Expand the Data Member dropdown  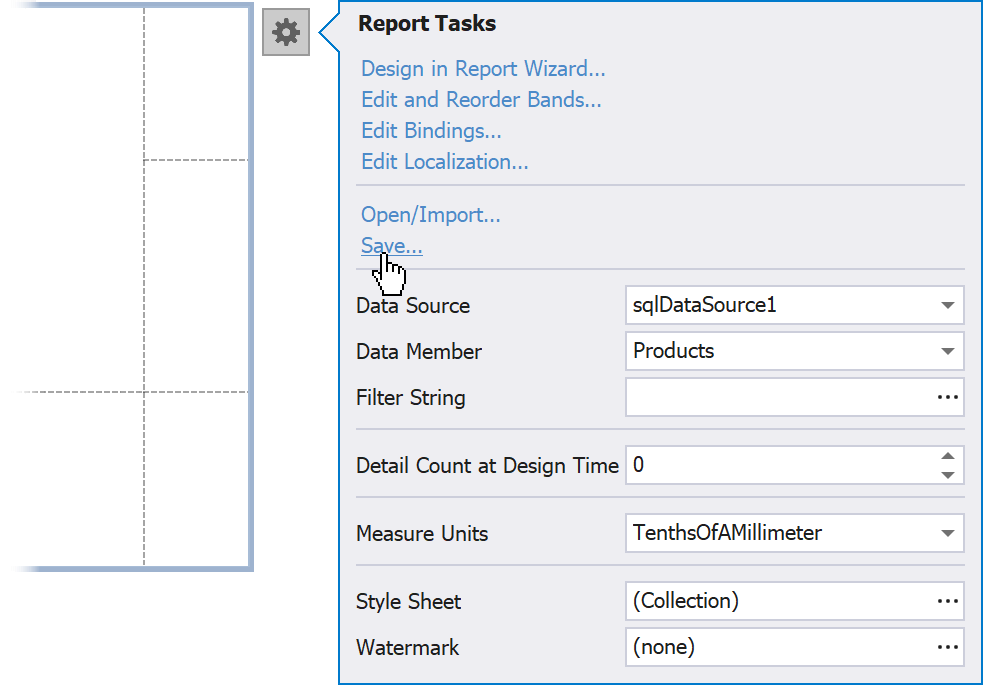947,352
